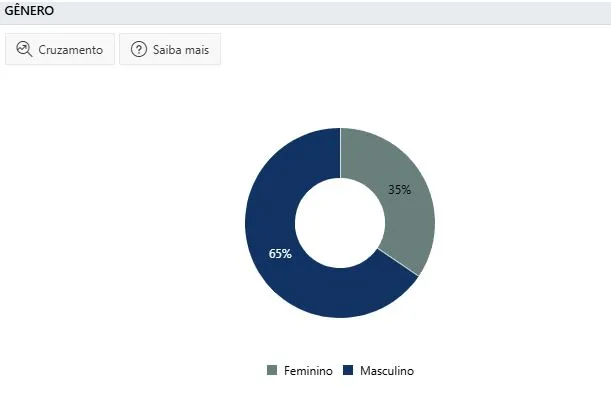This screenshot has height=393, width=611.
Task: Click the Cruzamento magnifier chart icon
Action: (24, 49)
